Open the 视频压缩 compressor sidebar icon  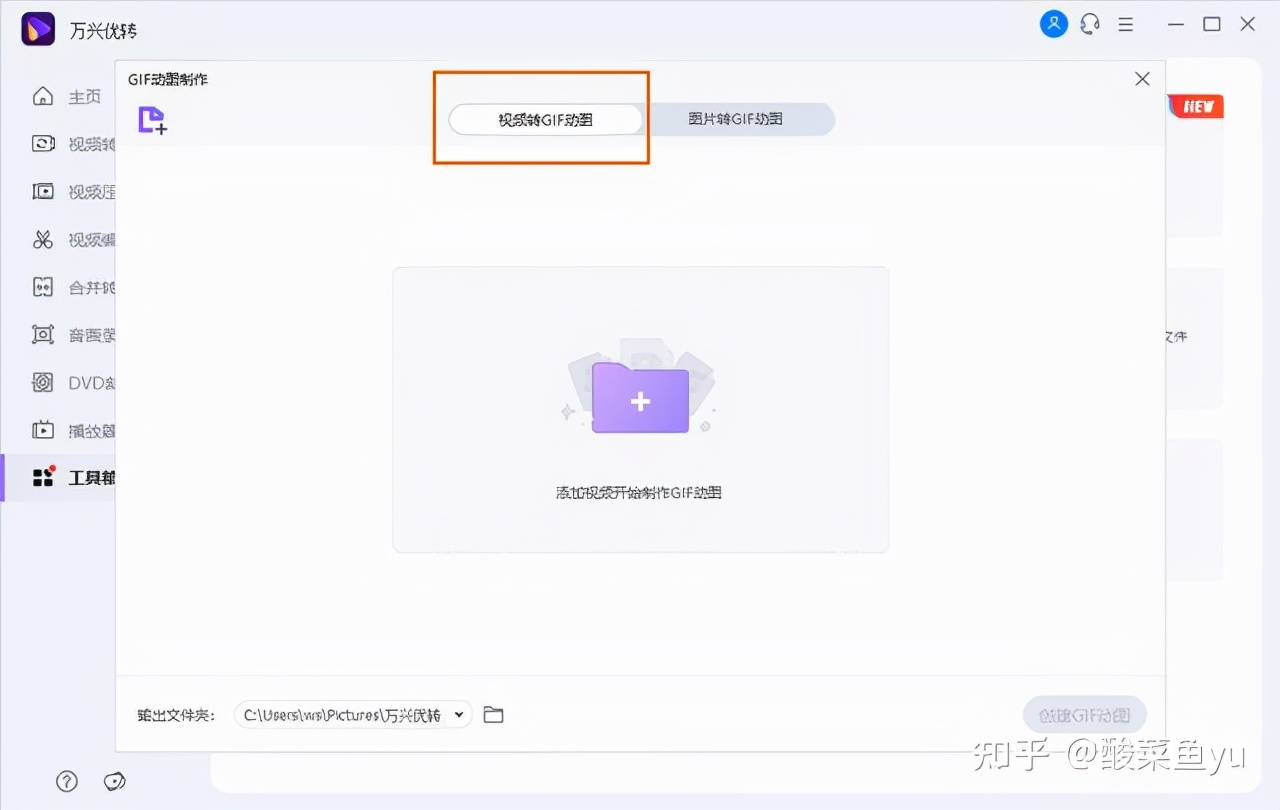44,191
